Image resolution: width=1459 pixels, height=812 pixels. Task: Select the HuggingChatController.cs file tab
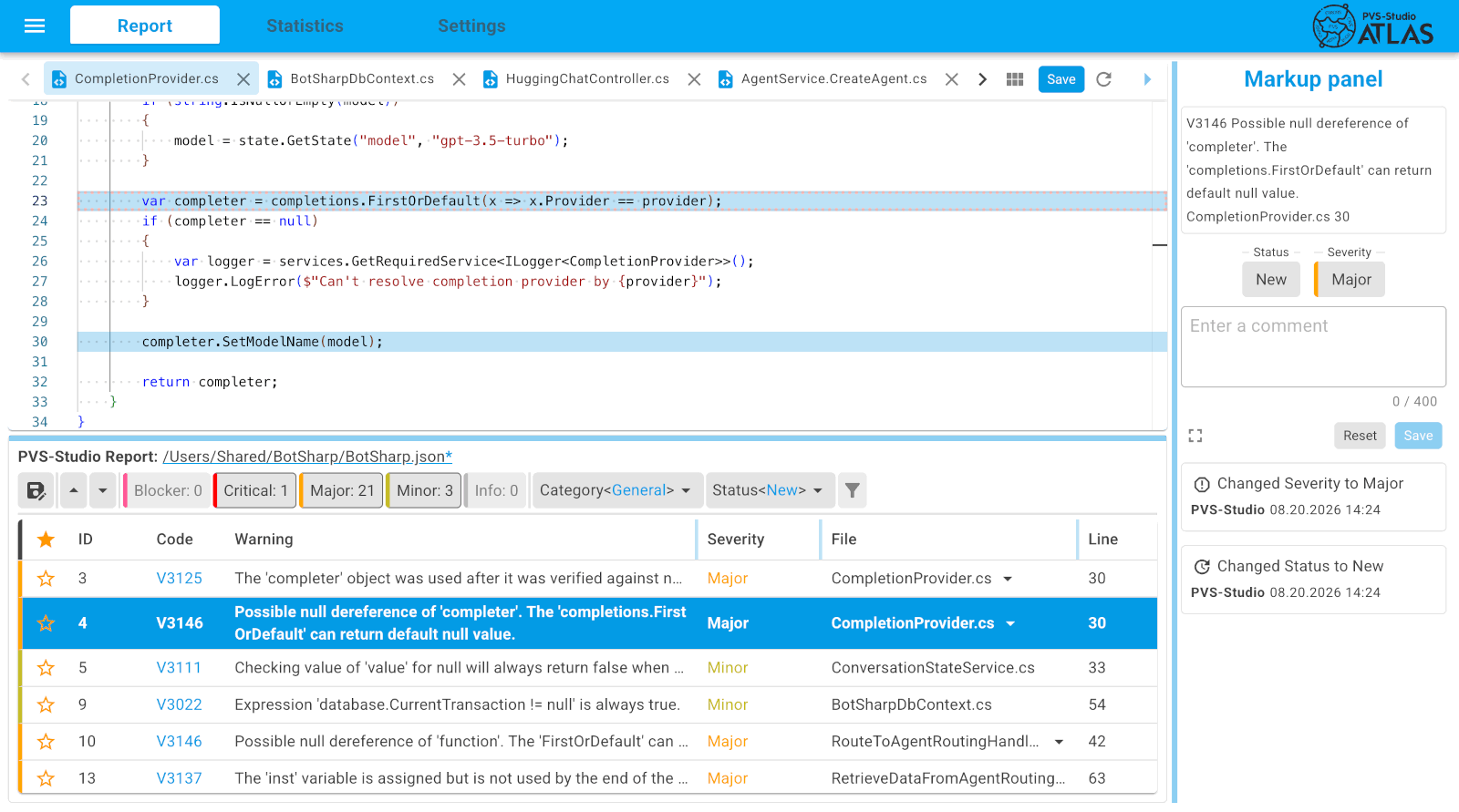[587, 79]
